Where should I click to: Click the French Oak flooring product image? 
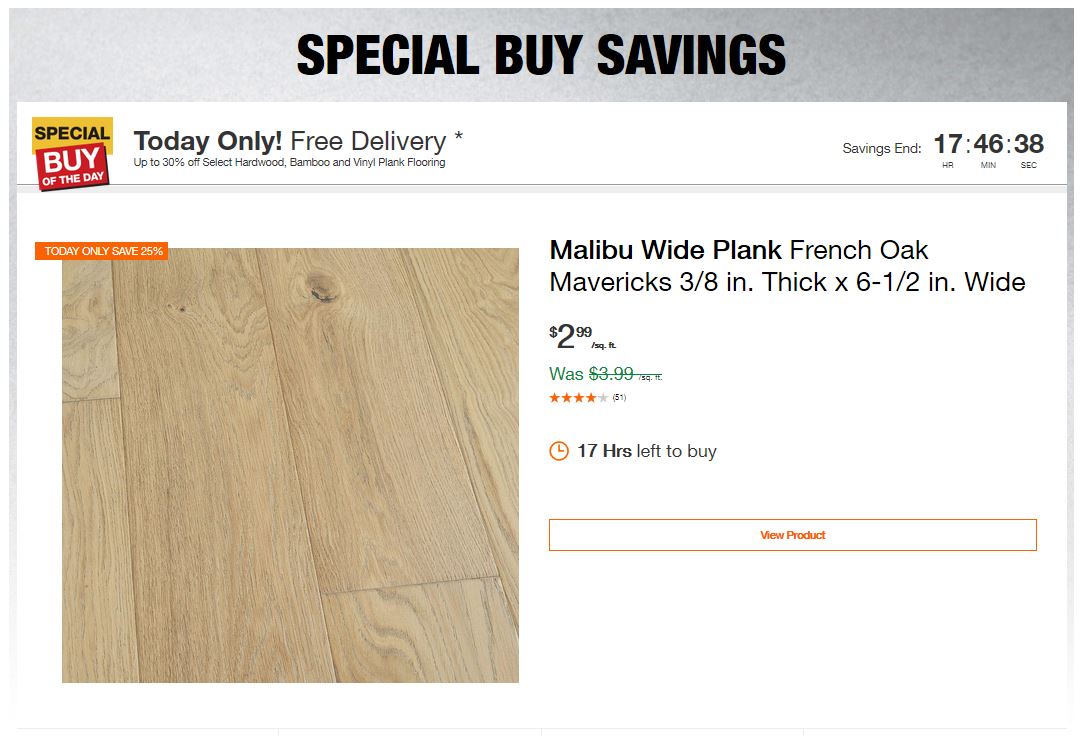coord(290,465)
